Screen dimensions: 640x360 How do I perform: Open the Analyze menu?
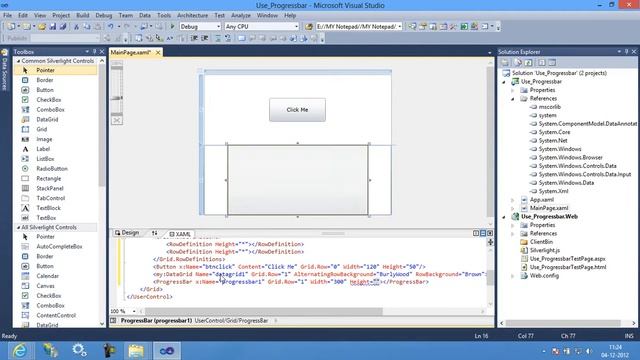pyautogui.click(x=241, y=16)
